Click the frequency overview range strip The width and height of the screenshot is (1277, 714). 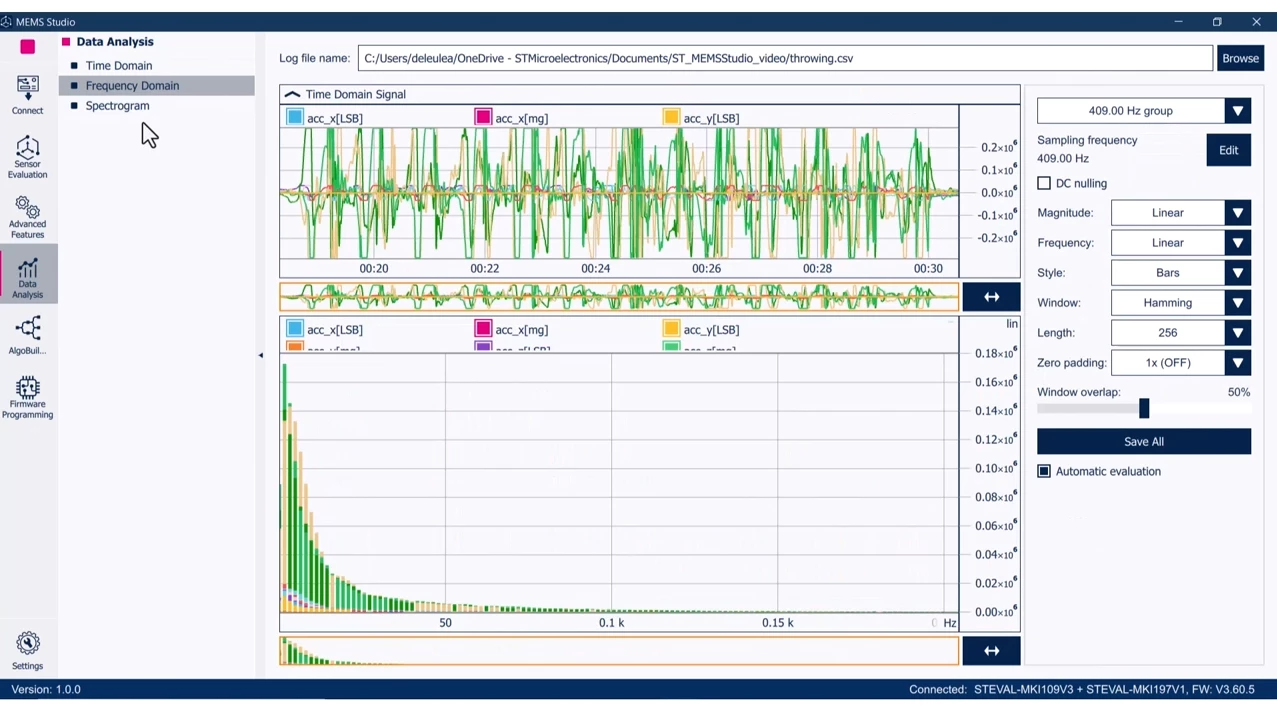619,651
